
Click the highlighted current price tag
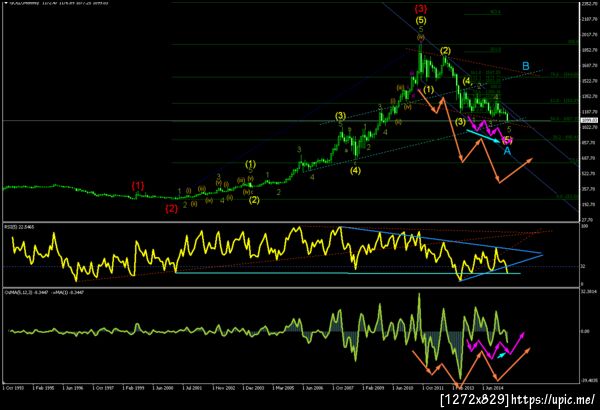click(x=587, y=121)
